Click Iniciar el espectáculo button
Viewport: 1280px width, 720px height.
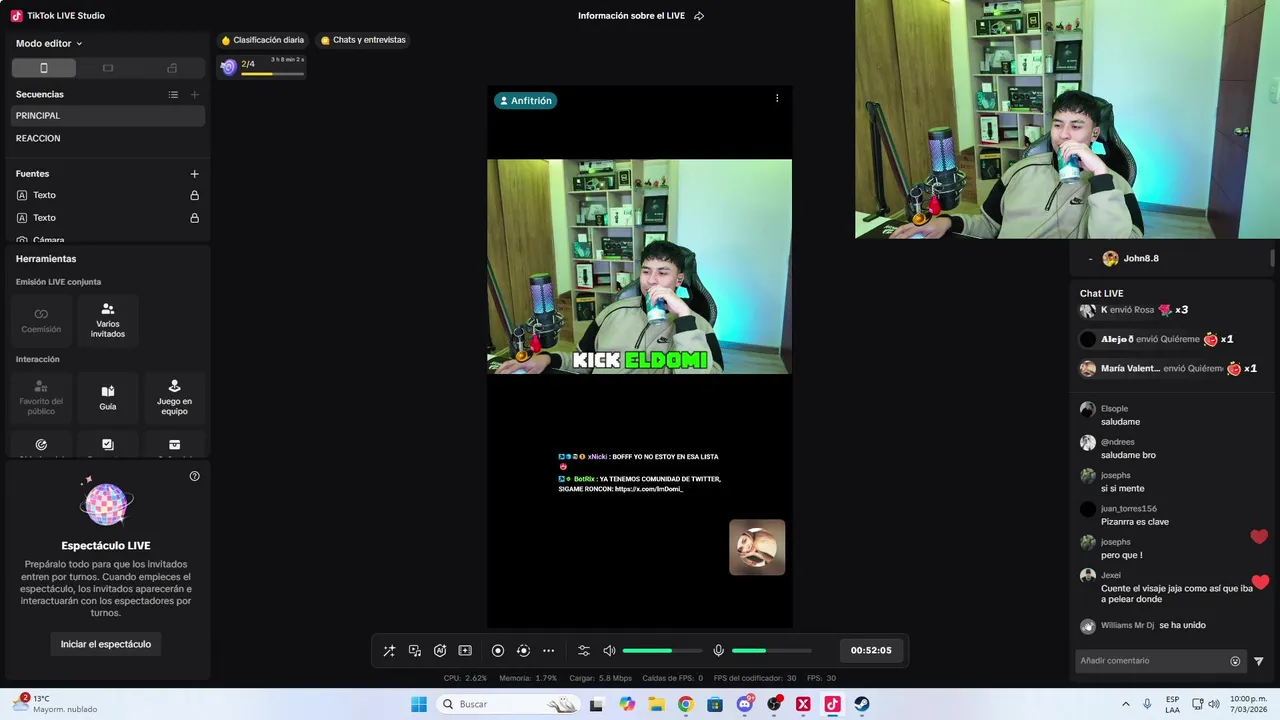tap(106, 644)
